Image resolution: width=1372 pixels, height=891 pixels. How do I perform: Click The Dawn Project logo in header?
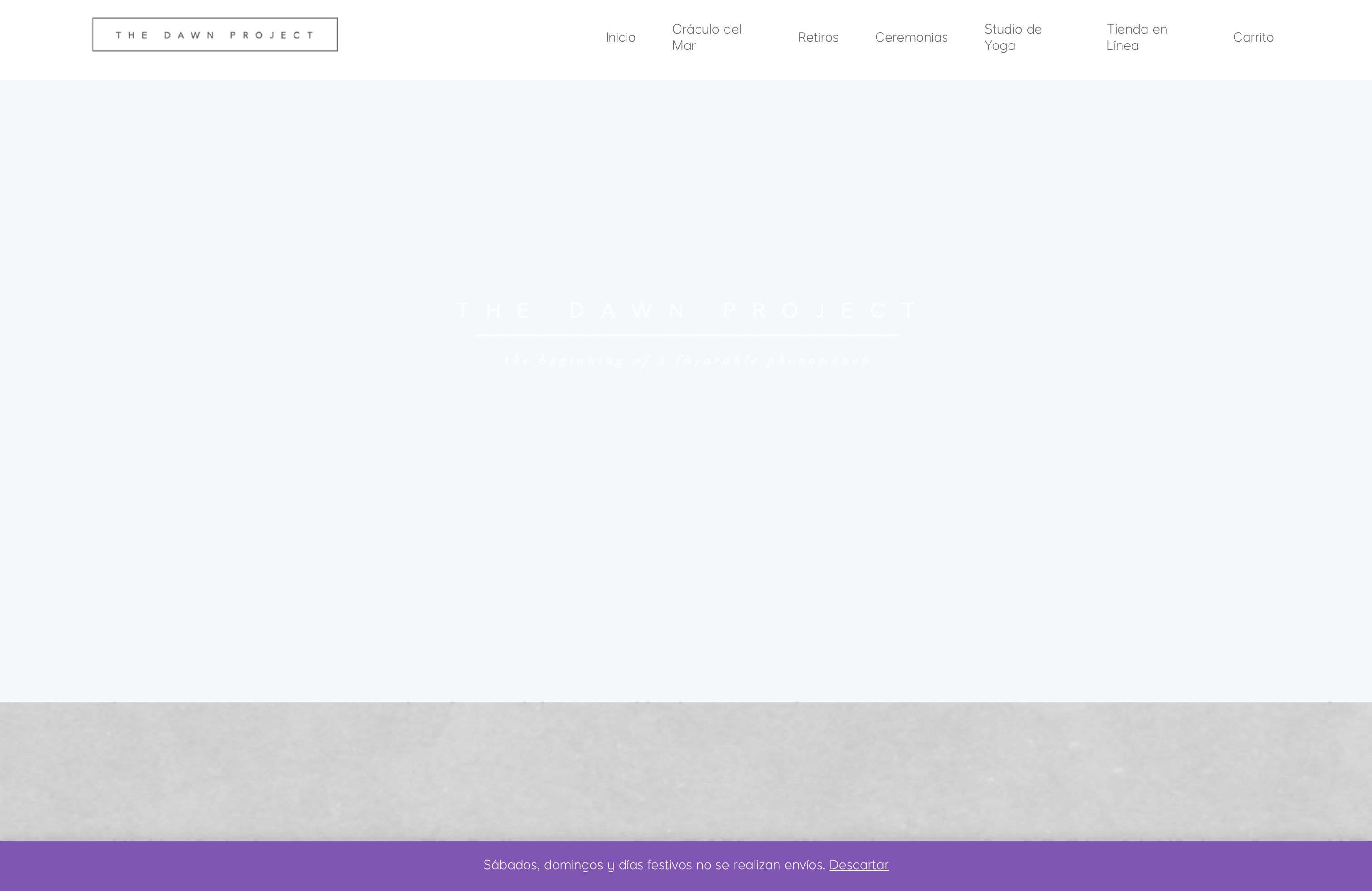coord(215,34)
